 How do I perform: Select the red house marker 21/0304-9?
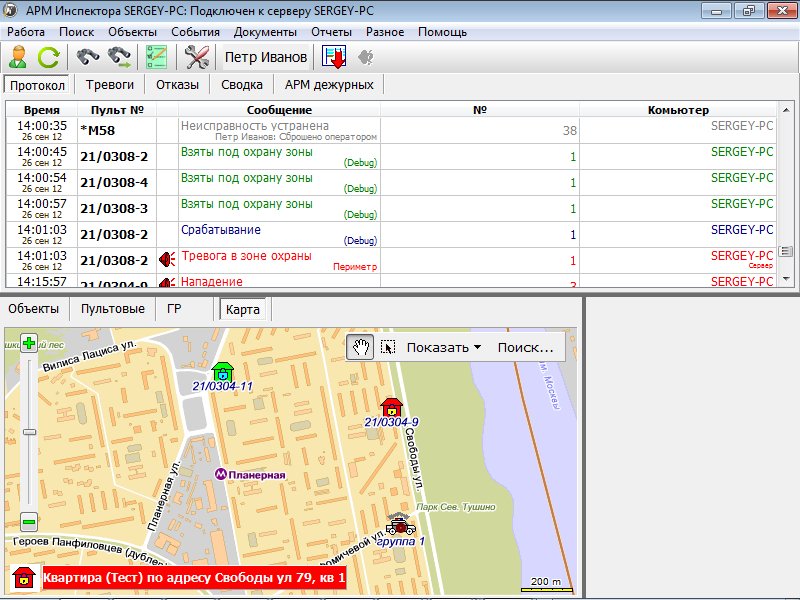point(391,406)
